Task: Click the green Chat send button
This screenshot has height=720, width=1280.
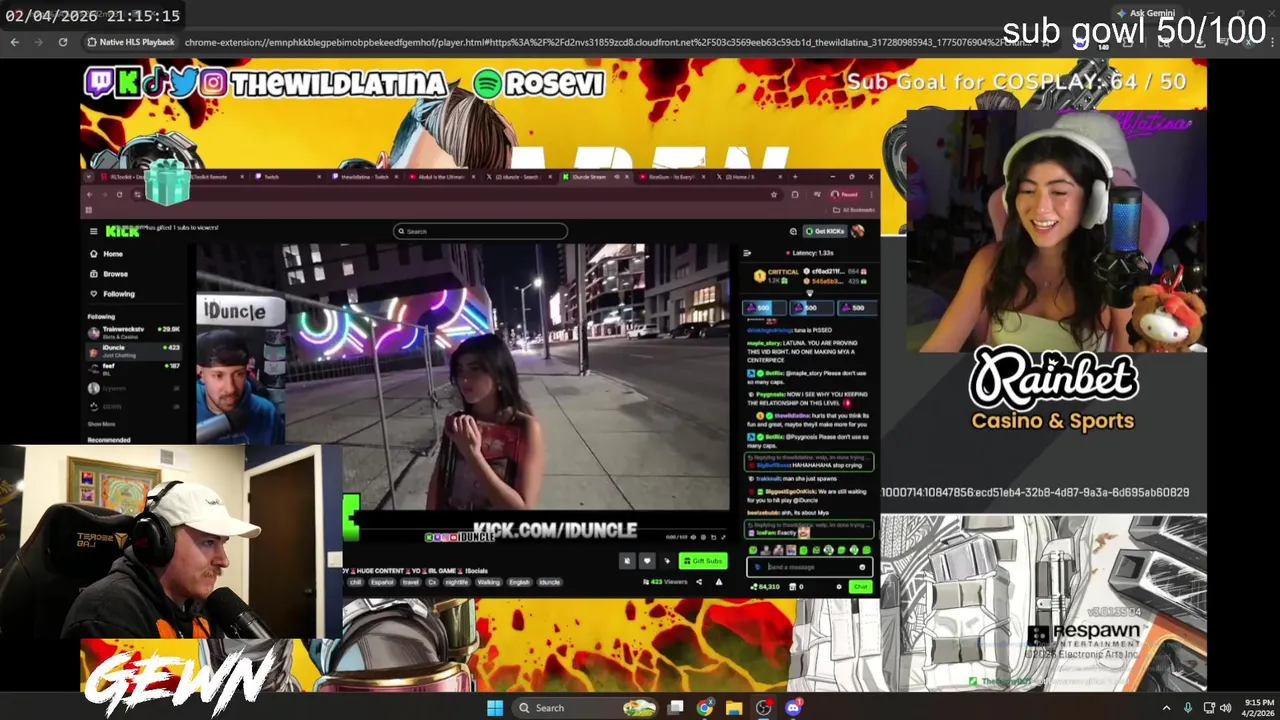Action: pos(860,587)
